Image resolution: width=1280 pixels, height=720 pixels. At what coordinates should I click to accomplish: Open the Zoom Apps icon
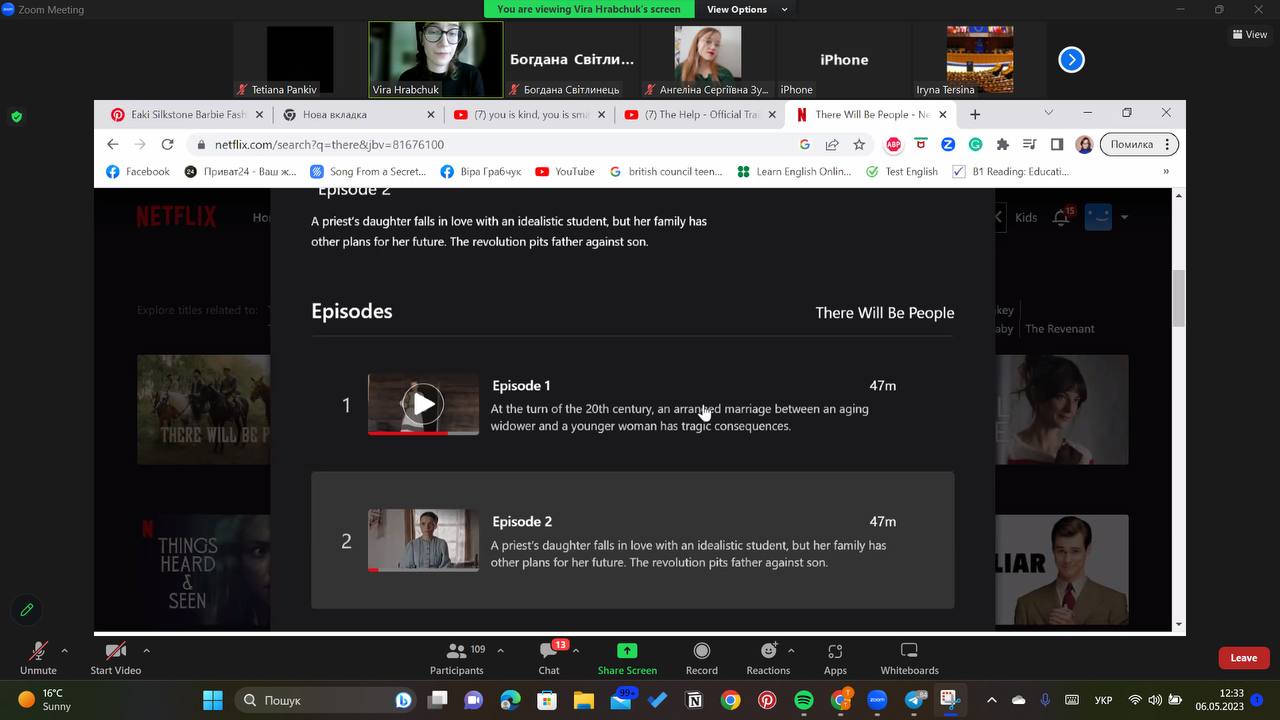[835, 651]
